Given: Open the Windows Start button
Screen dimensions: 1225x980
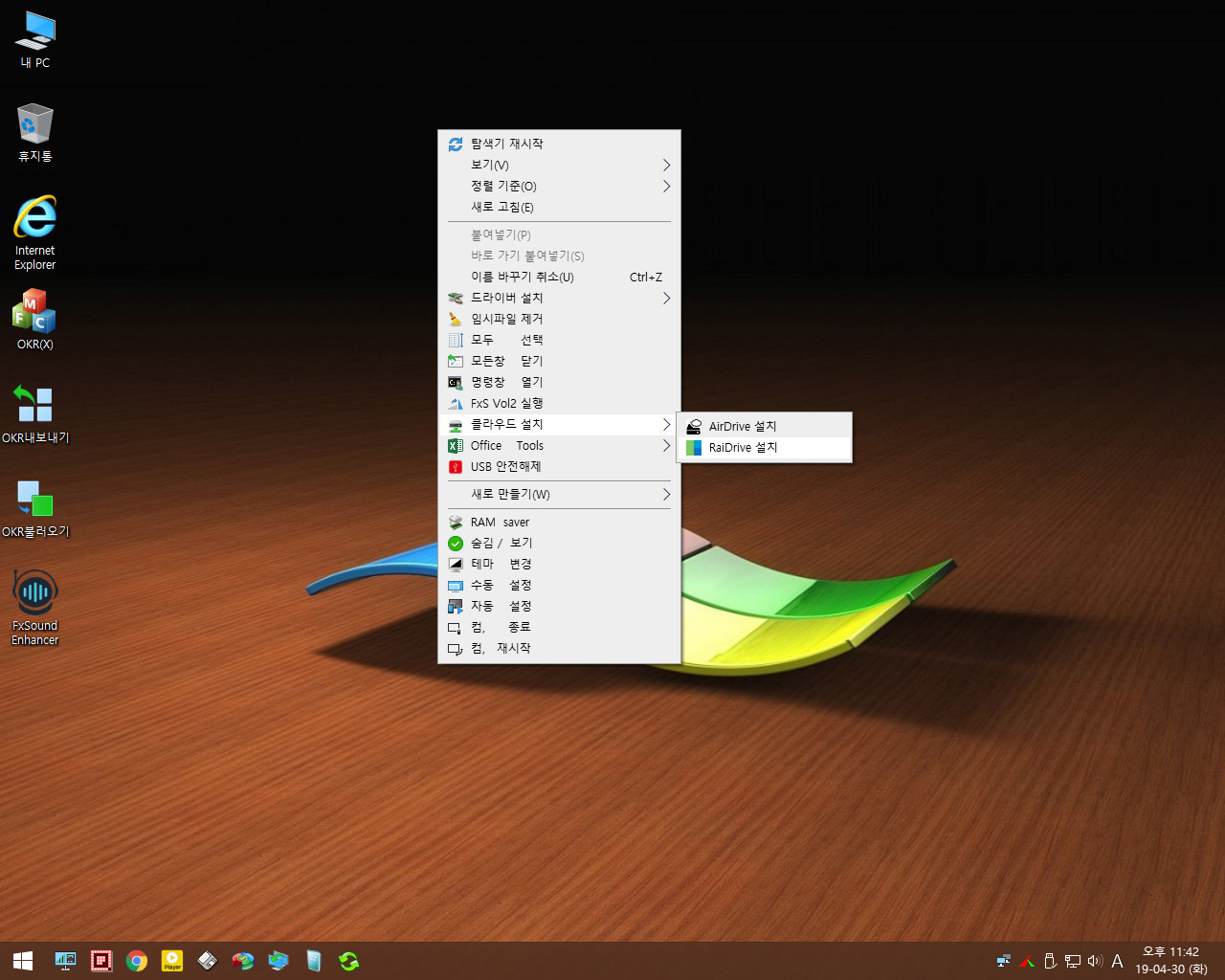Looking at the screenshot, I should (x=23, y=961).
